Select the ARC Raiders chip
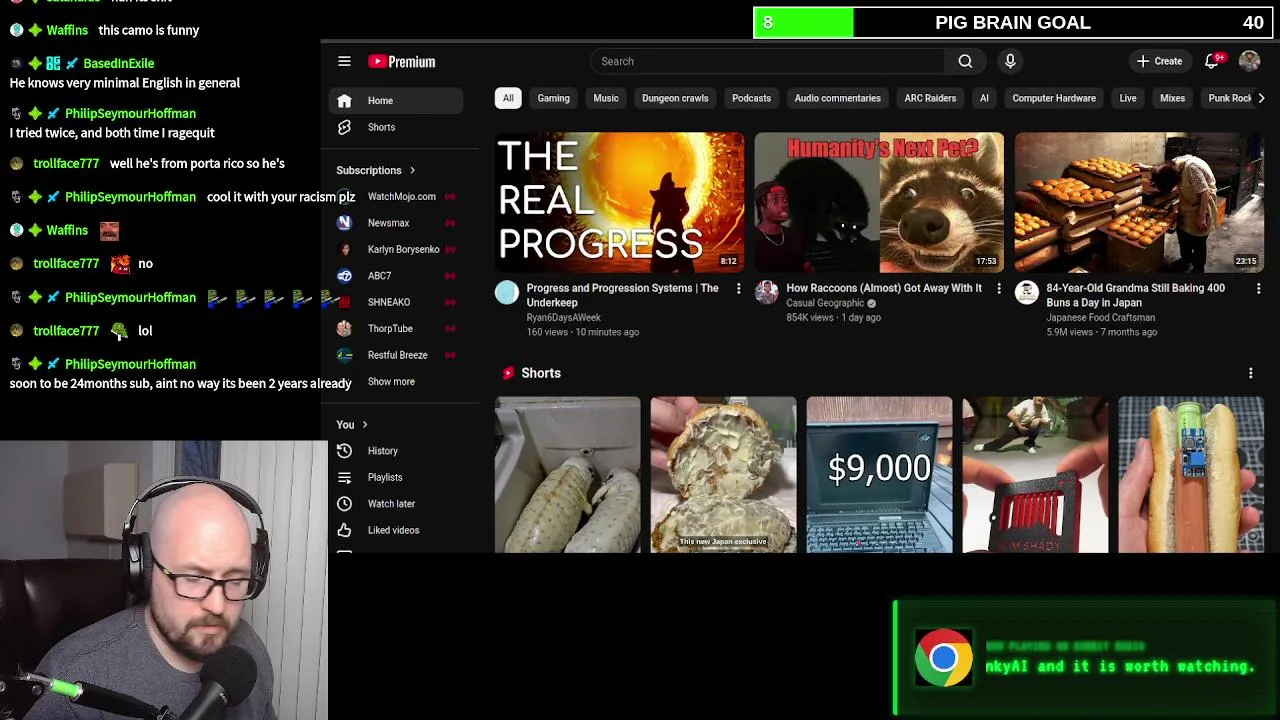 [x=930, y=98]
